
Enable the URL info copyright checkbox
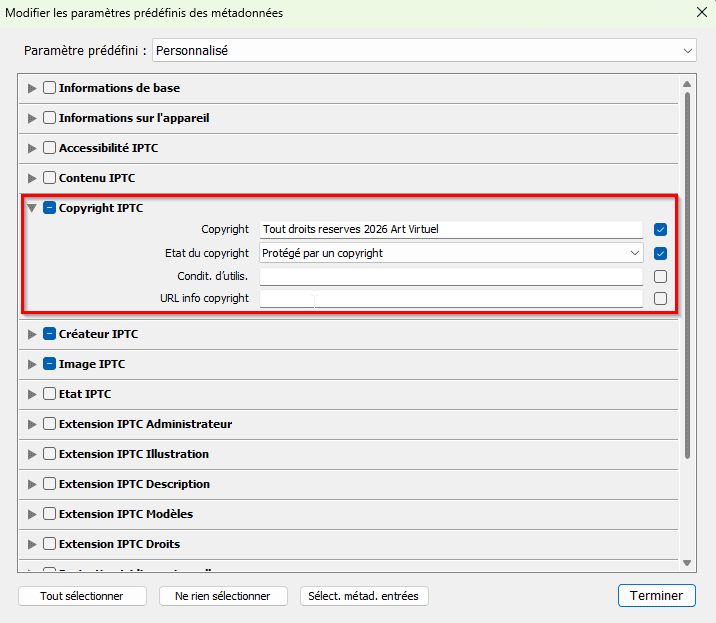pyautogui.click(x=660, y=298)
